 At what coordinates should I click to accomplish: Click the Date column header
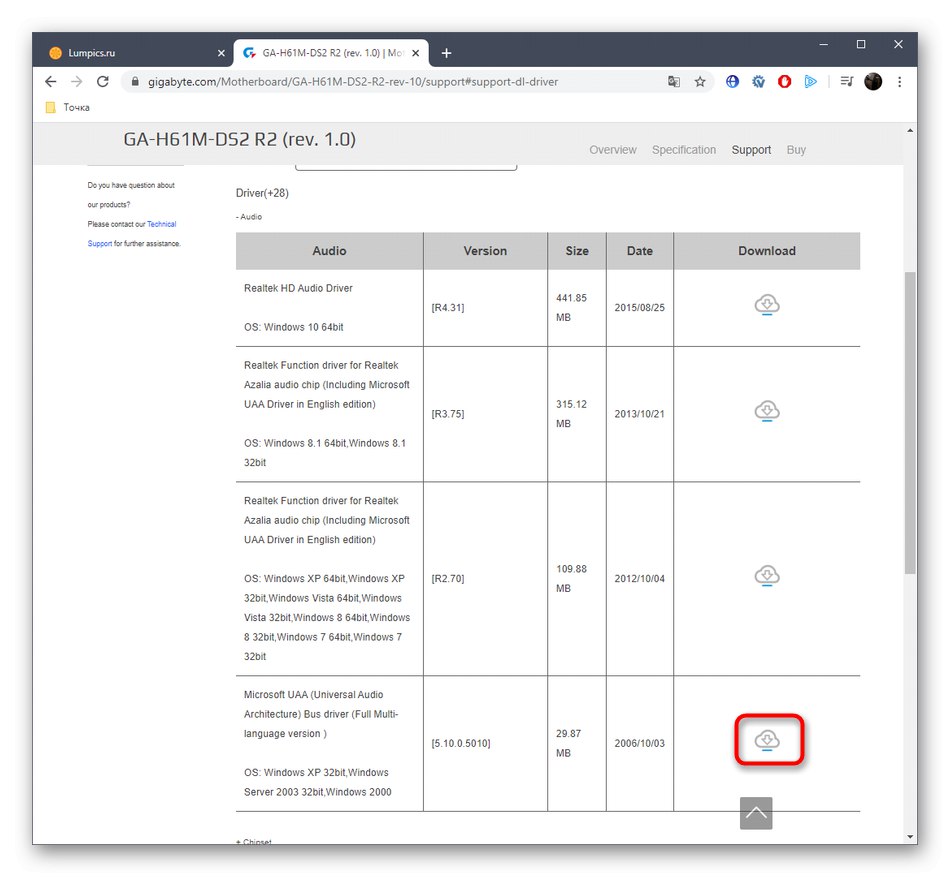tap(639, 251)
